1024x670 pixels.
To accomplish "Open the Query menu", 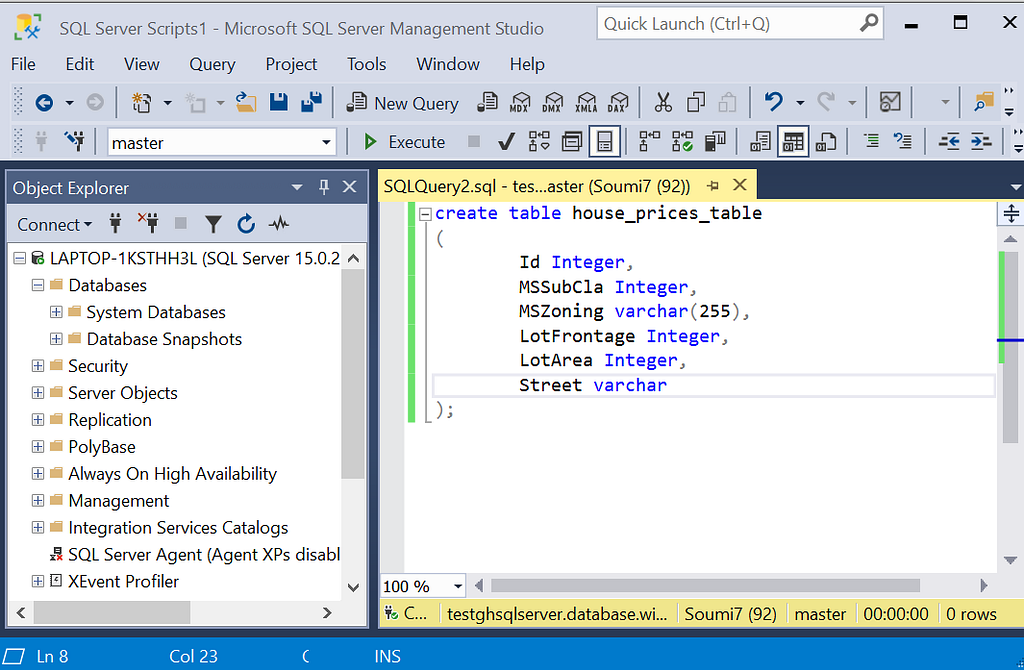I will click(212, 64).
